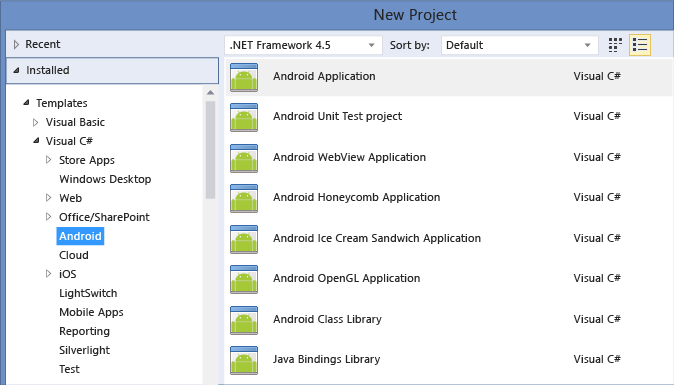Expand the Recent section

tap(16, 44)
